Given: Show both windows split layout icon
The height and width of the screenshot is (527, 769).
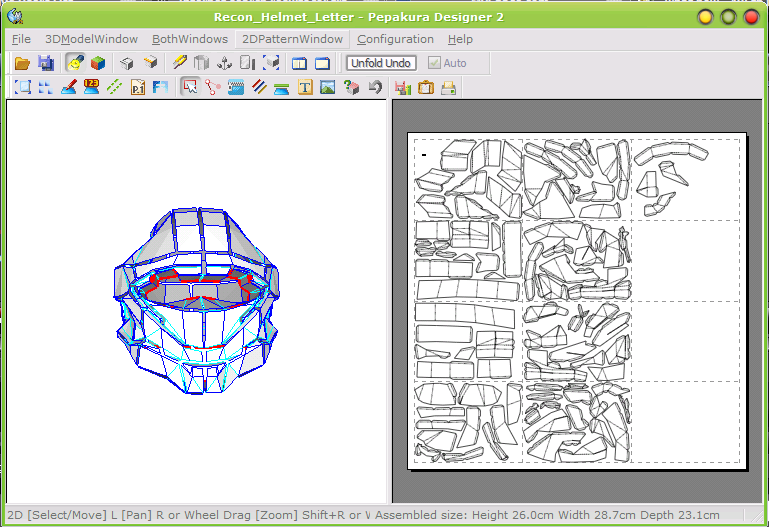Looking at the screenshot, I should click(299, 63).
